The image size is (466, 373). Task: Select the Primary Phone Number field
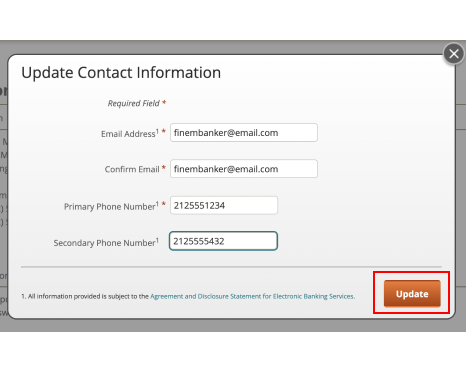pos(224,205)
